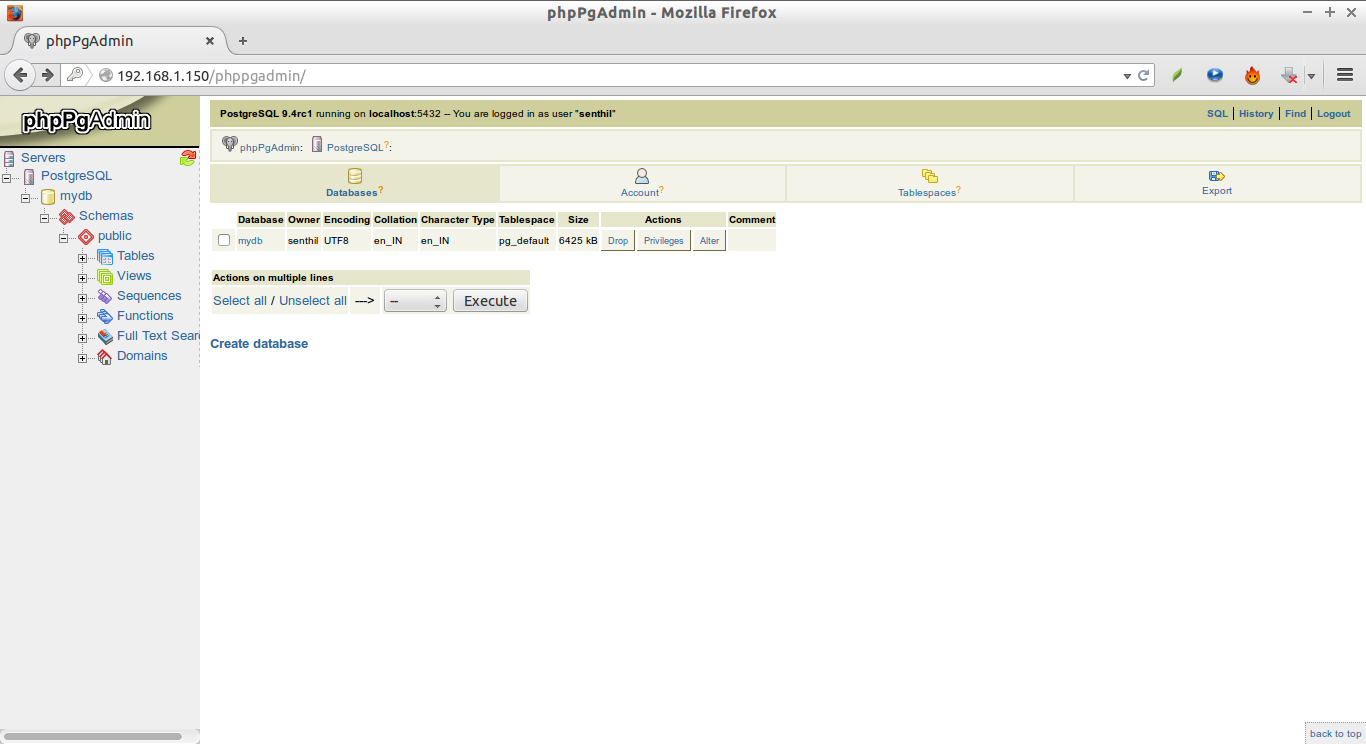This screenshot has height=744, width=1366.
Task: Collapse the mydb tree node
Action: click(x=26, y=197)
